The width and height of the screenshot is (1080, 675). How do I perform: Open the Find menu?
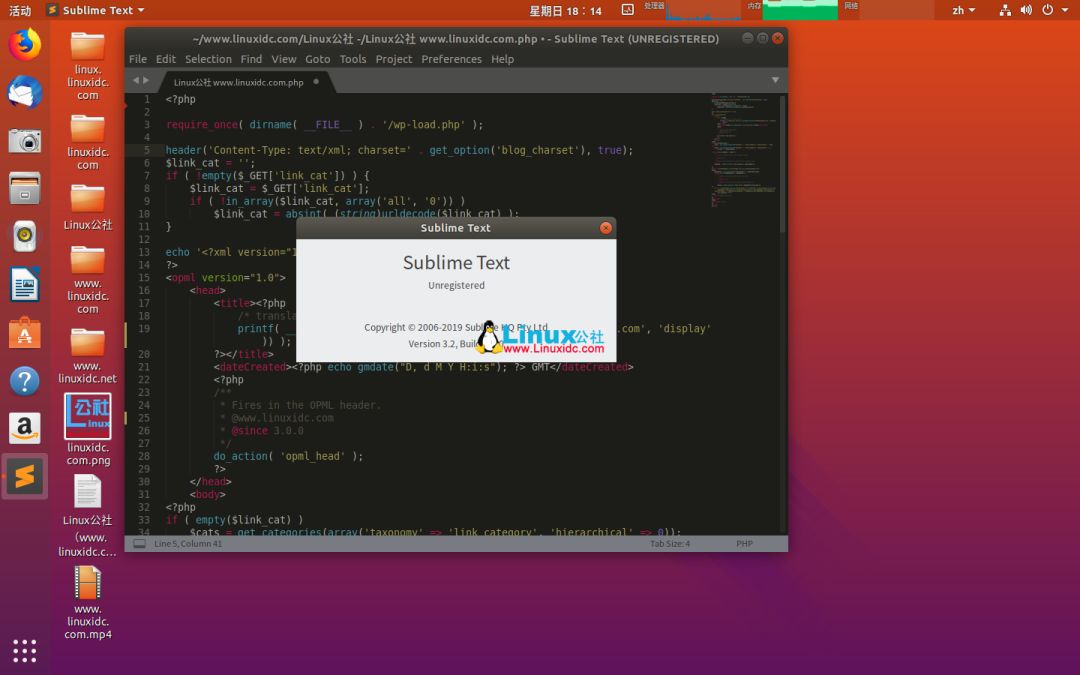251,59
